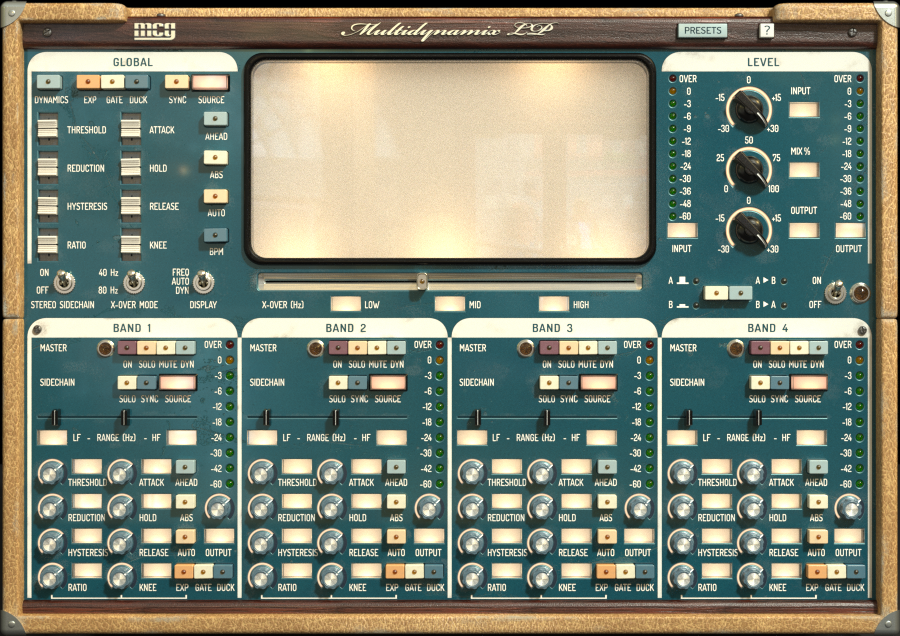Click the INPUT level knob
This screenshot has width=900, height=636.
[748, 109]
